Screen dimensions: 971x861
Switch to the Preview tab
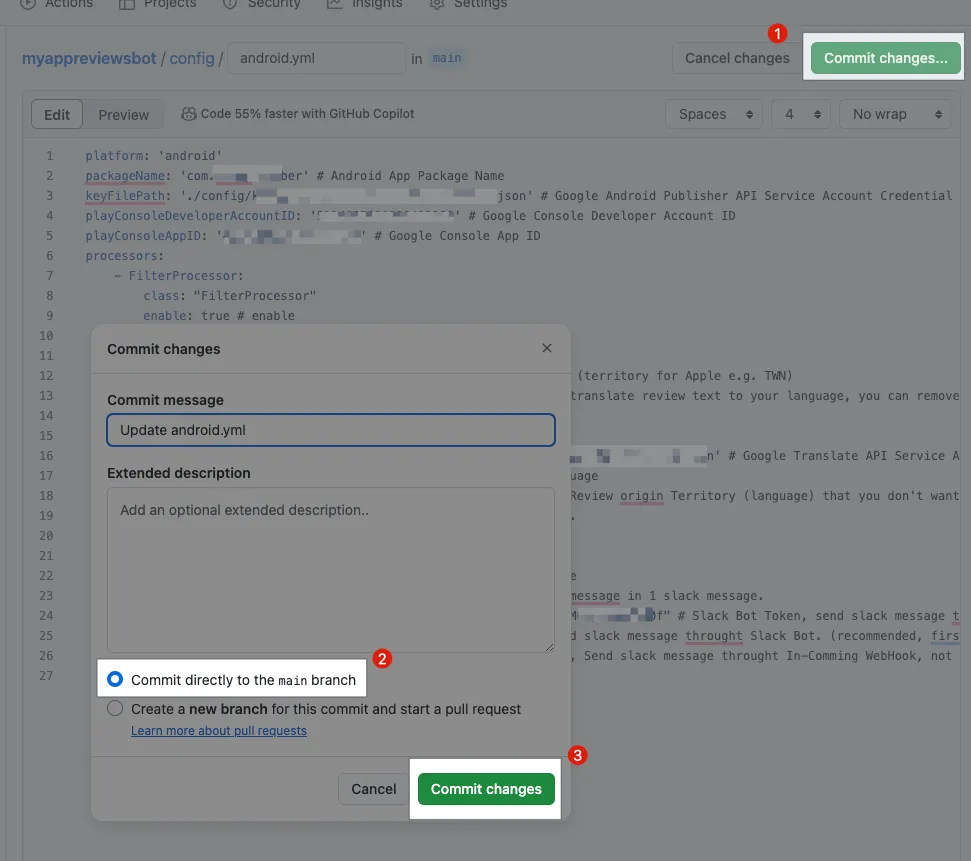(x=124, y=115)
